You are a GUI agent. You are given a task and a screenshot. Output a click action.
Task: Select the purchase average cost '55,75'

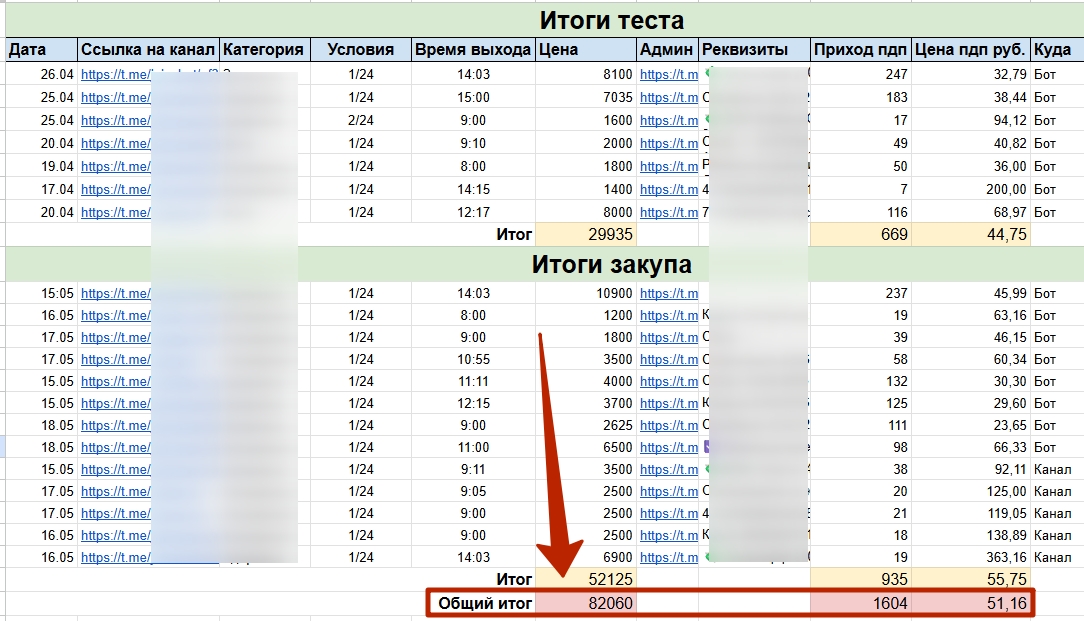point(971,580)
